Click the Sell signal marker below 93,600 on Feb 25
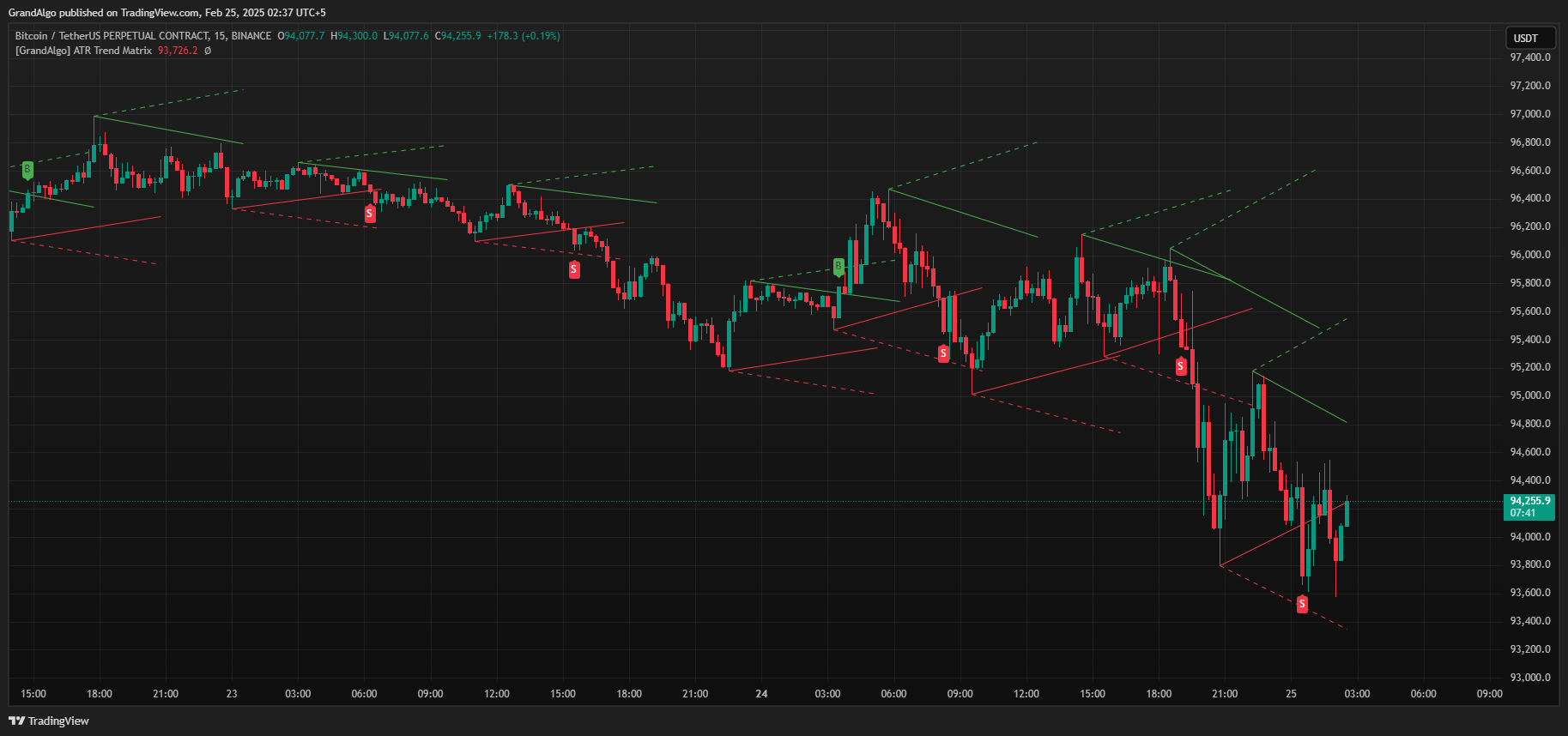 1302,604
